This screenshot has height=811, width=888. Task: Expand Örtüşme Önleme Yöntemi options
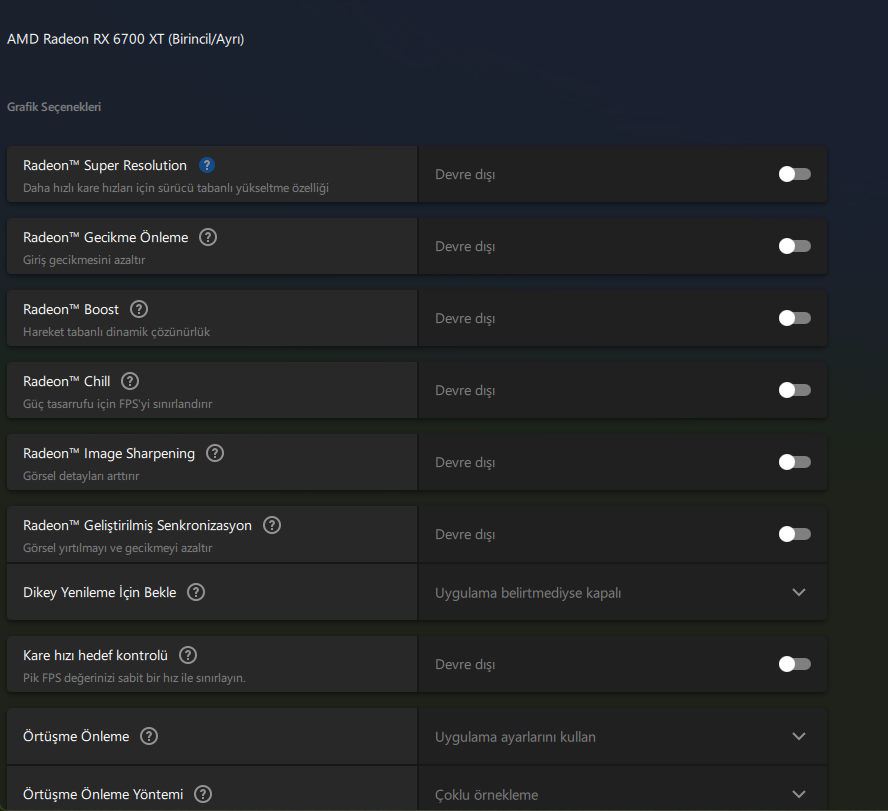tap(622, 789)
